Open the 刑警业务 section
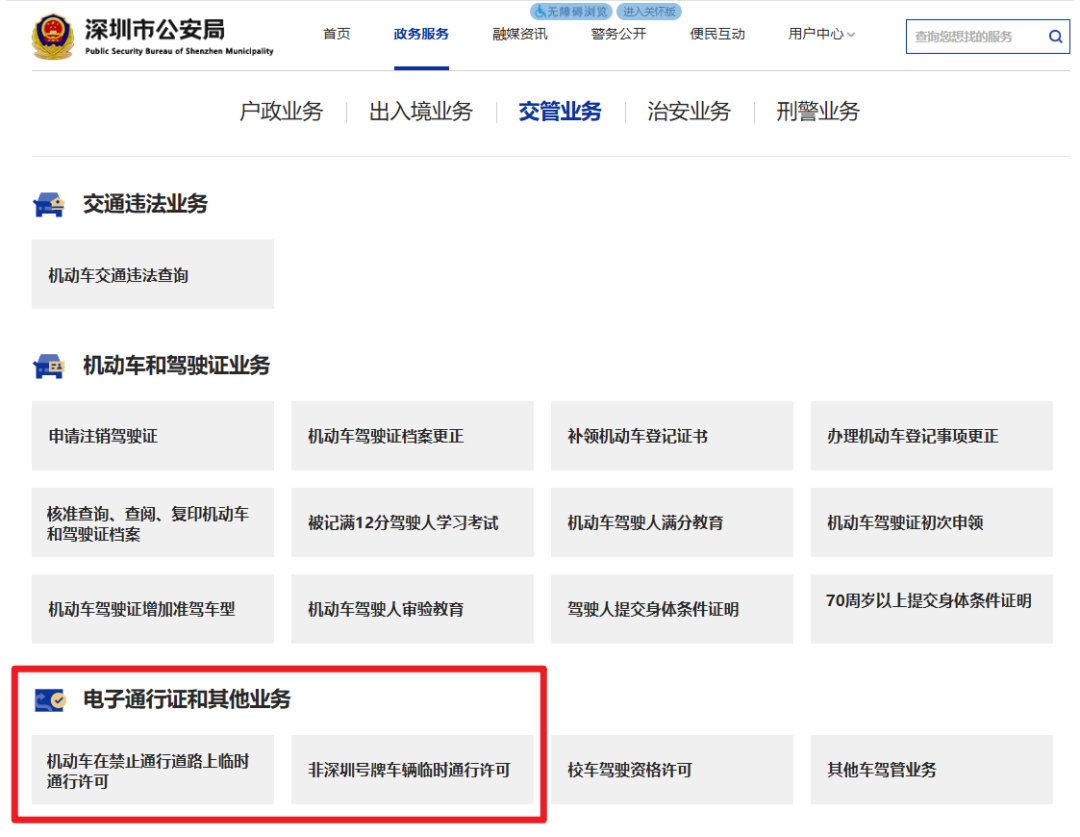This screenshot has height=837, width=1080. click(x=816, y=111)
